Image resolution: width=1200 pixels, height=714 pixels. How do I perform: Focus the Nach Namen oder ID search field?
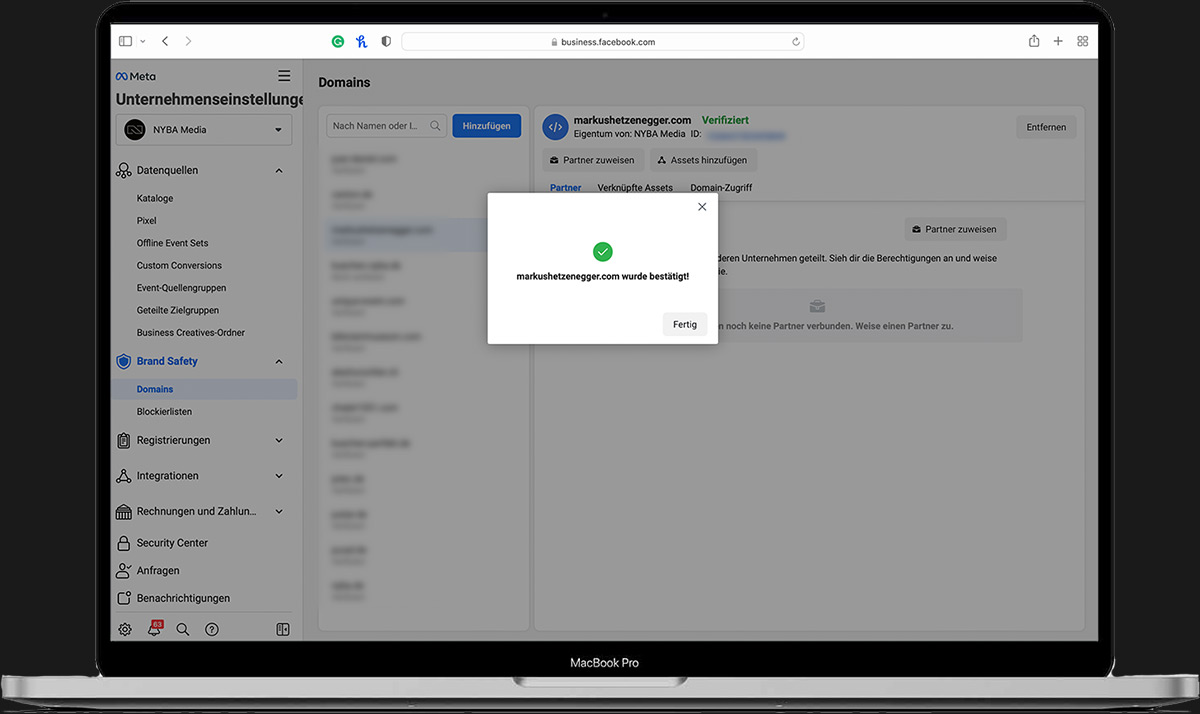[x=387, y=126]
